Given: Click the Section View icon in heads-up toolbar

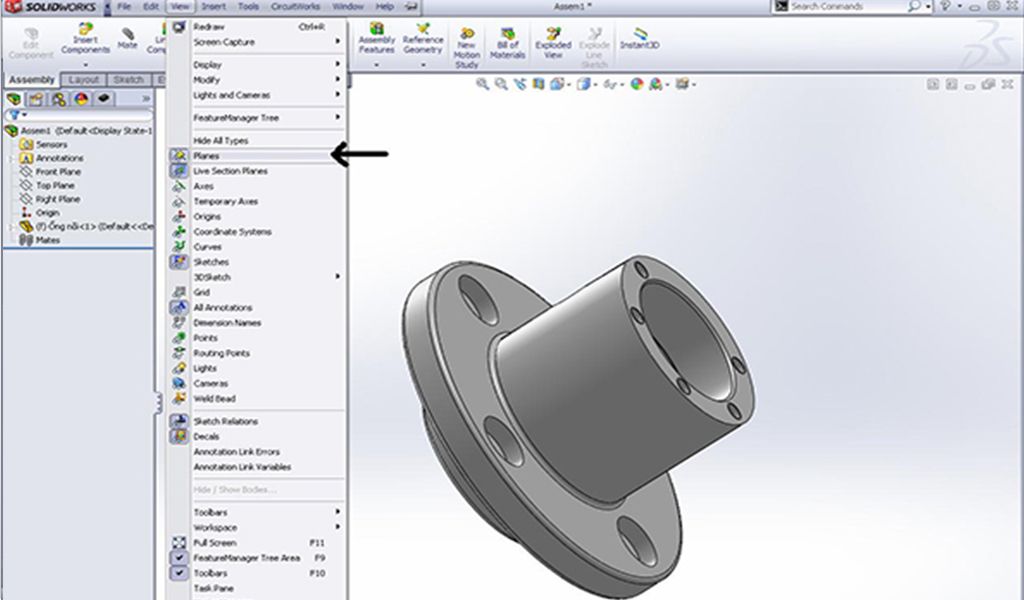Looking at the screenshot, I should [538, 84].
